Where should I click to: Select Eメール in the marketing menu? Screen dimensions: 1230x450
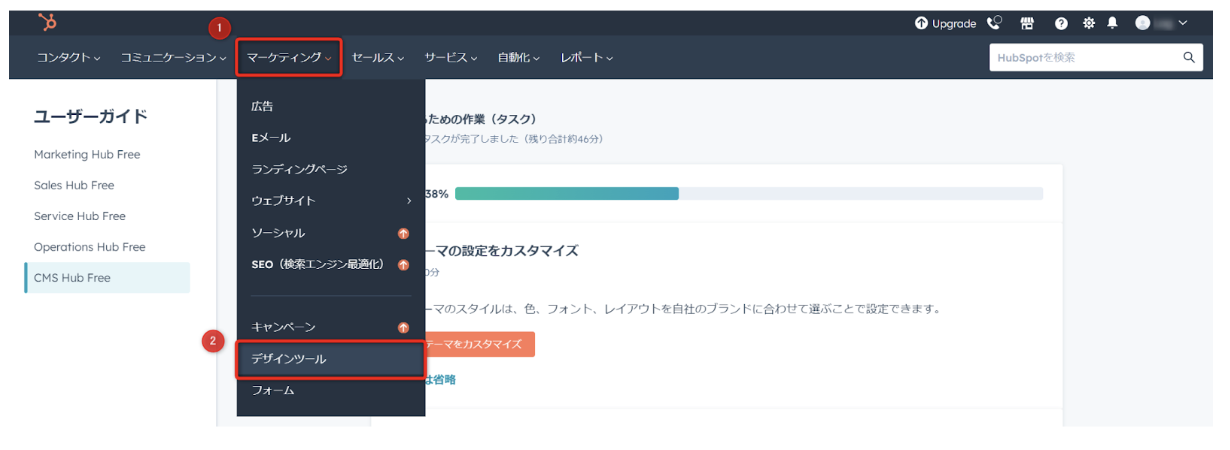tap(271, 138)
